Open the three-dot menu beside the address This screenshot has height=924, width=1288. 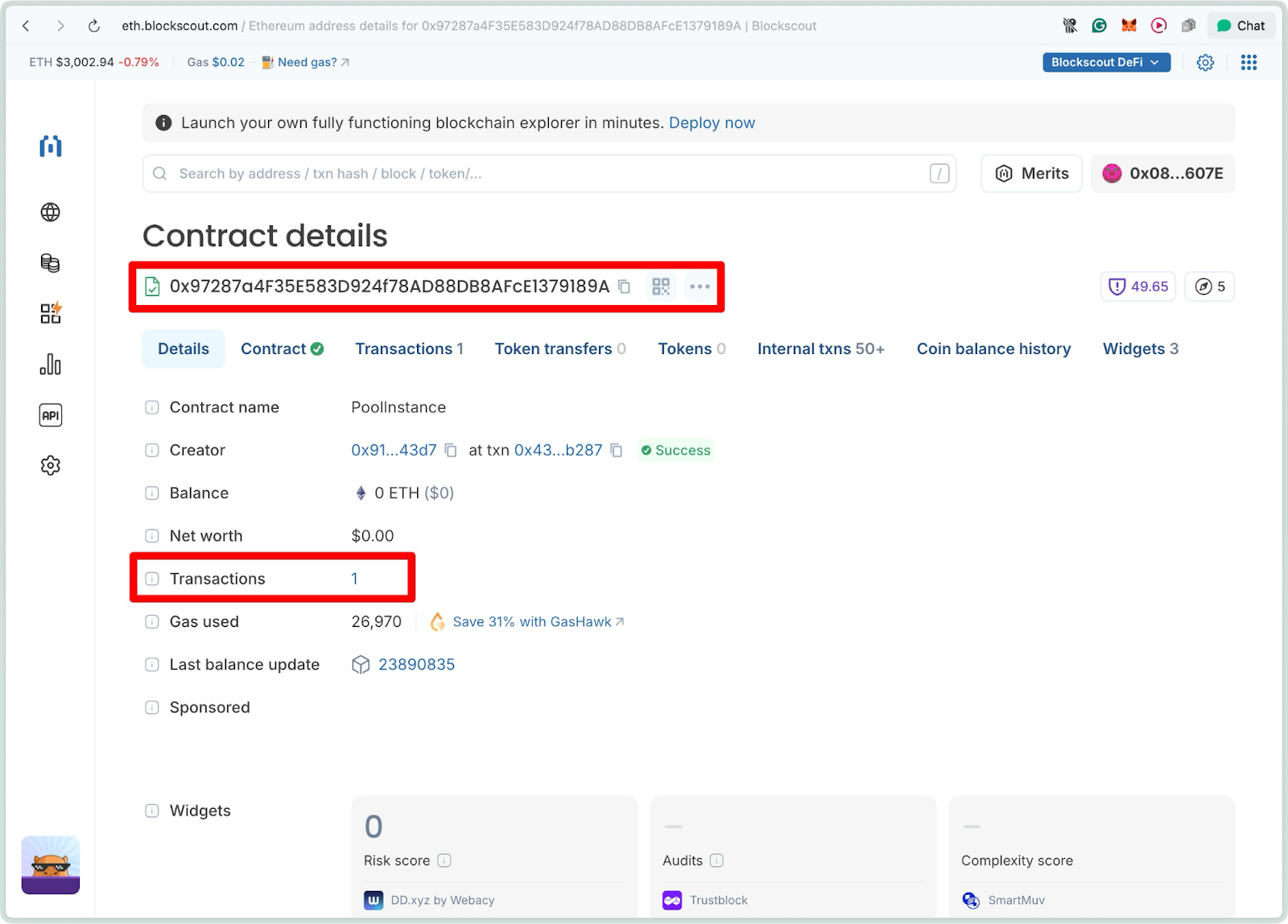point(699,287)
